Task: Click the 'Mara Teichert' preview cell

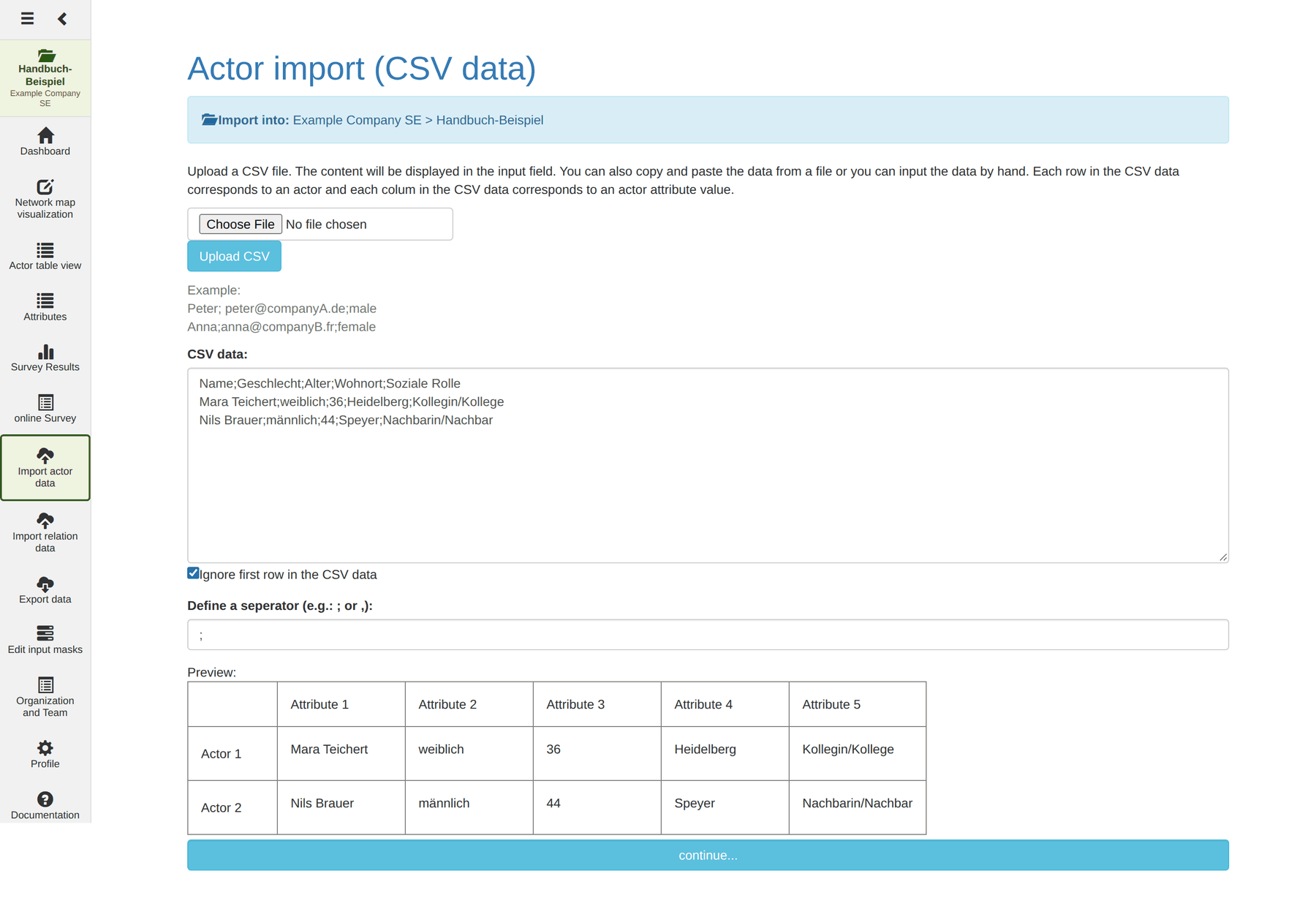Action: coord(341,753)
